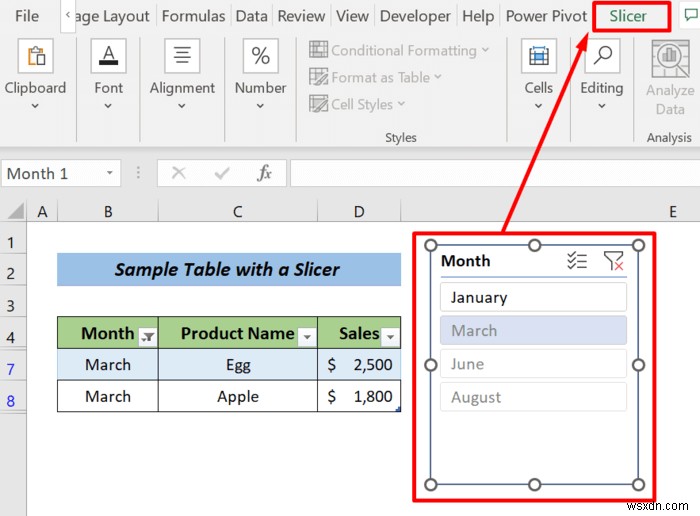Click the comments icon in ribbon corner
Screen dimensions: 700x516
pos(691,16)
